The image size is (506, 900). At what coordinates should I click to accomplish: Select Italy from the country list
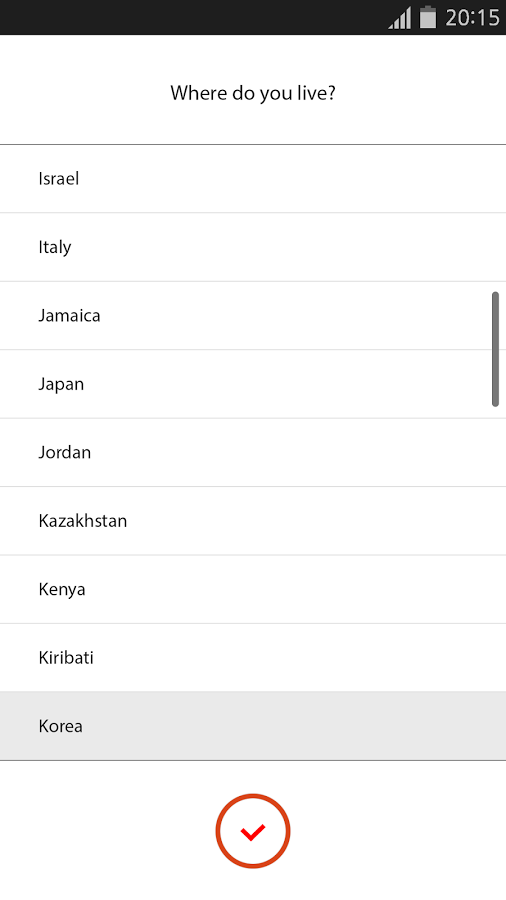pyautogui.click(x=253, y=247)
